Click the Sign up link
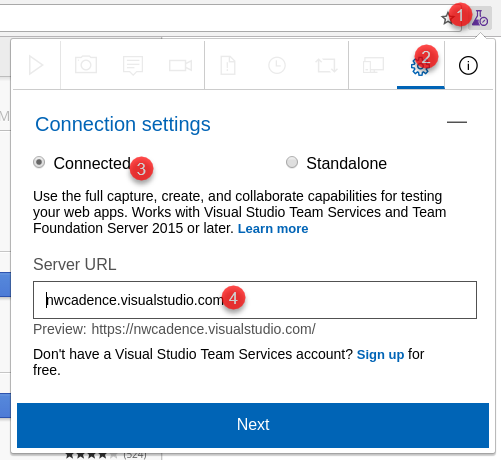The width and height of the screenshot is (501, 460). (380, 355)
